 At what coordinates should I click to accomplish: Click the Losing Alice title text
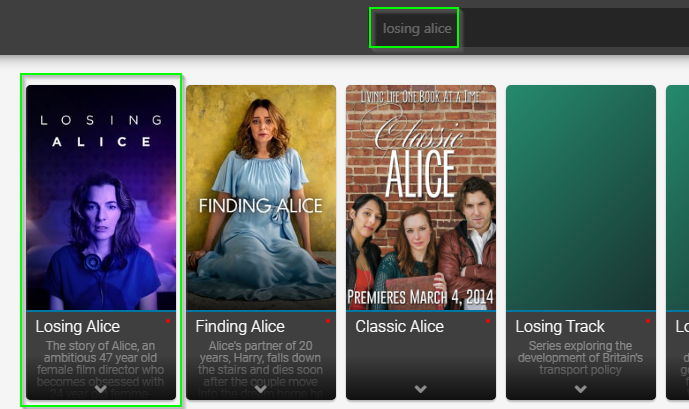tap(78, 326)
